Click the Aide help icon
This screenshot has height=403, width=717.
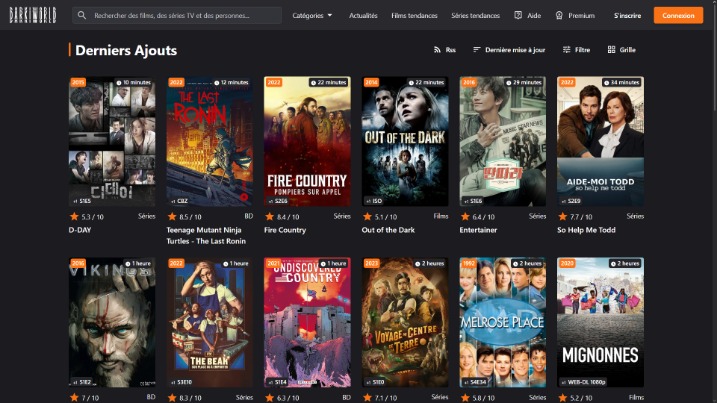pyautogui.click(x=518, y=15)
